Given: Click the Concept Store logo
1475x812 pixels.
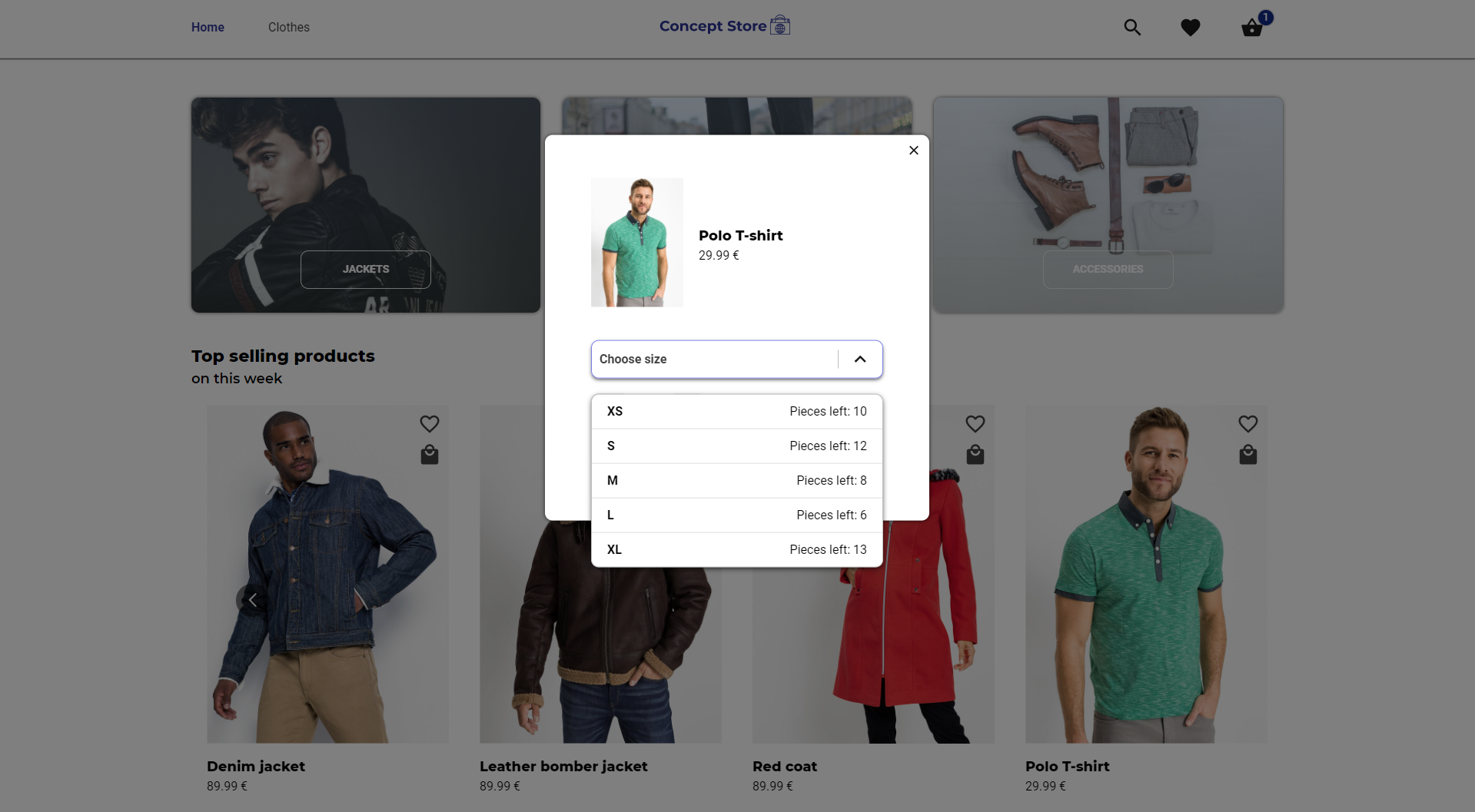Looking at the screenshot, I should click(723, 25).
